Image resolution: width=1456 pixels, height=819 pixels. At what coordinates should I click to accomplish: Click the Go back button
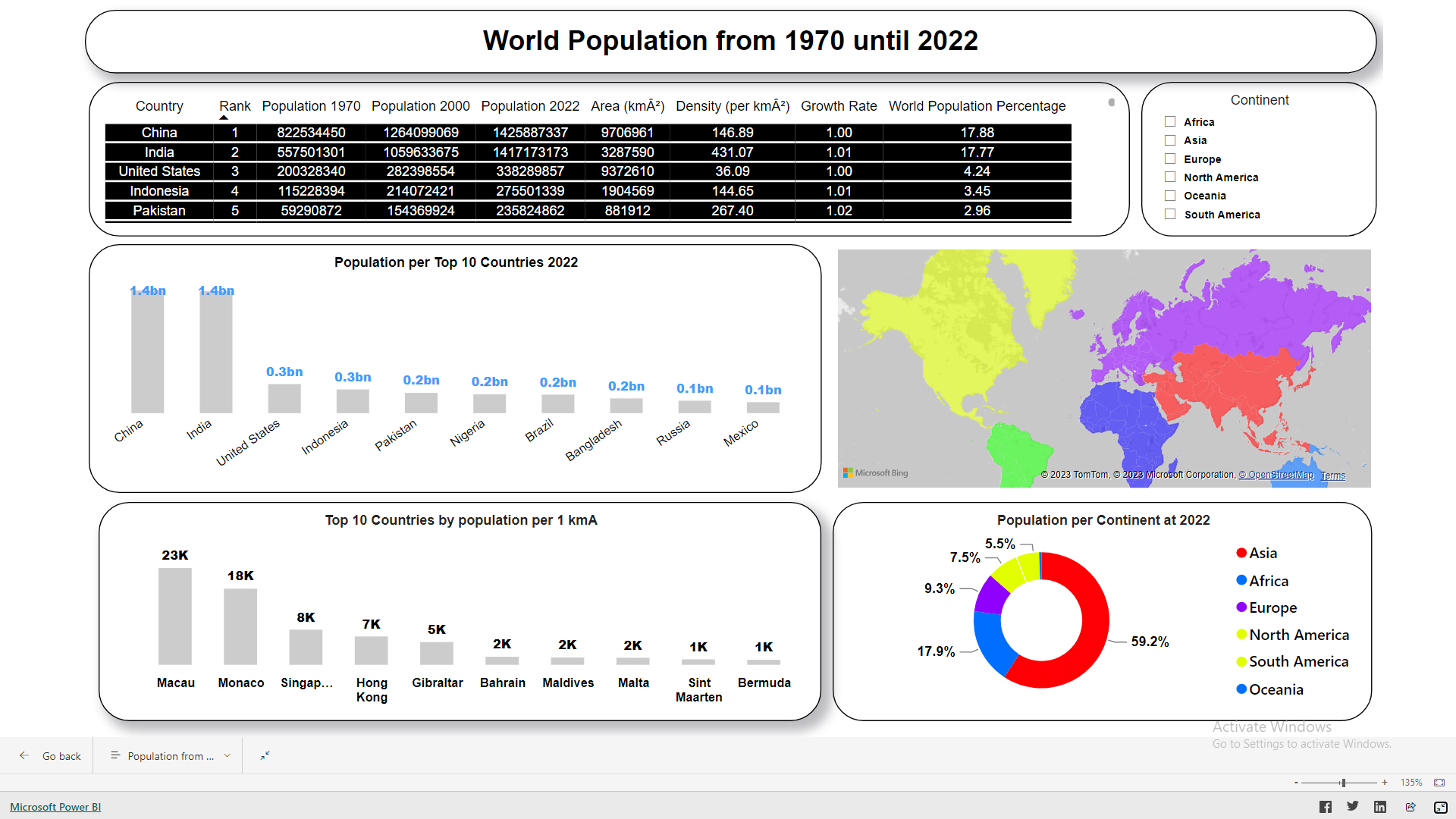tap(50, 756)
